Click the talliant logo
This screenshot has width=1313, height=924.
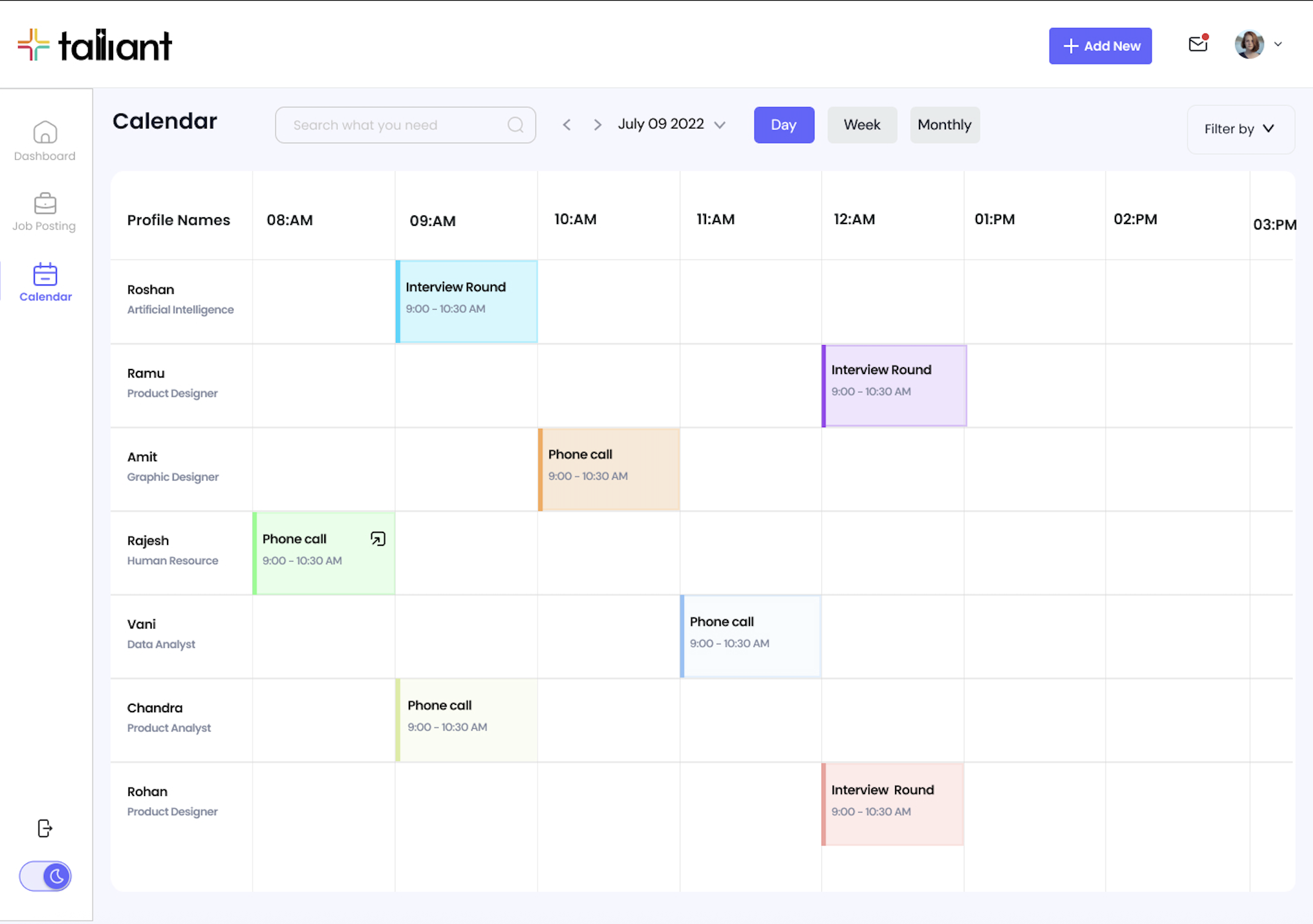[x=95, y=45]
